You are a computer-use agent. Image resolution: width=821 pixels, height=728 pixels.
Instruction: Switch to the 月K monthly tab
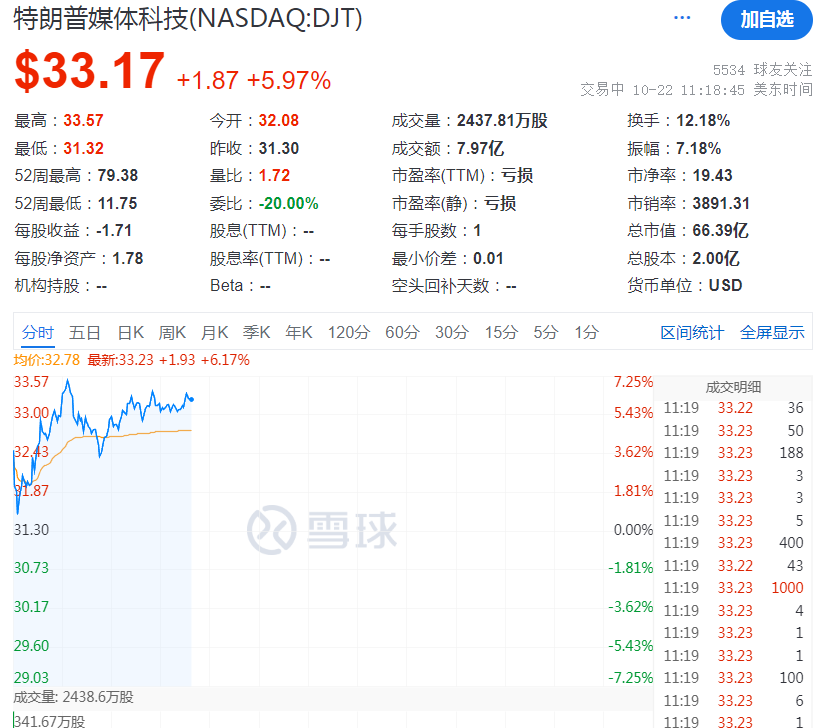[214, 332]
